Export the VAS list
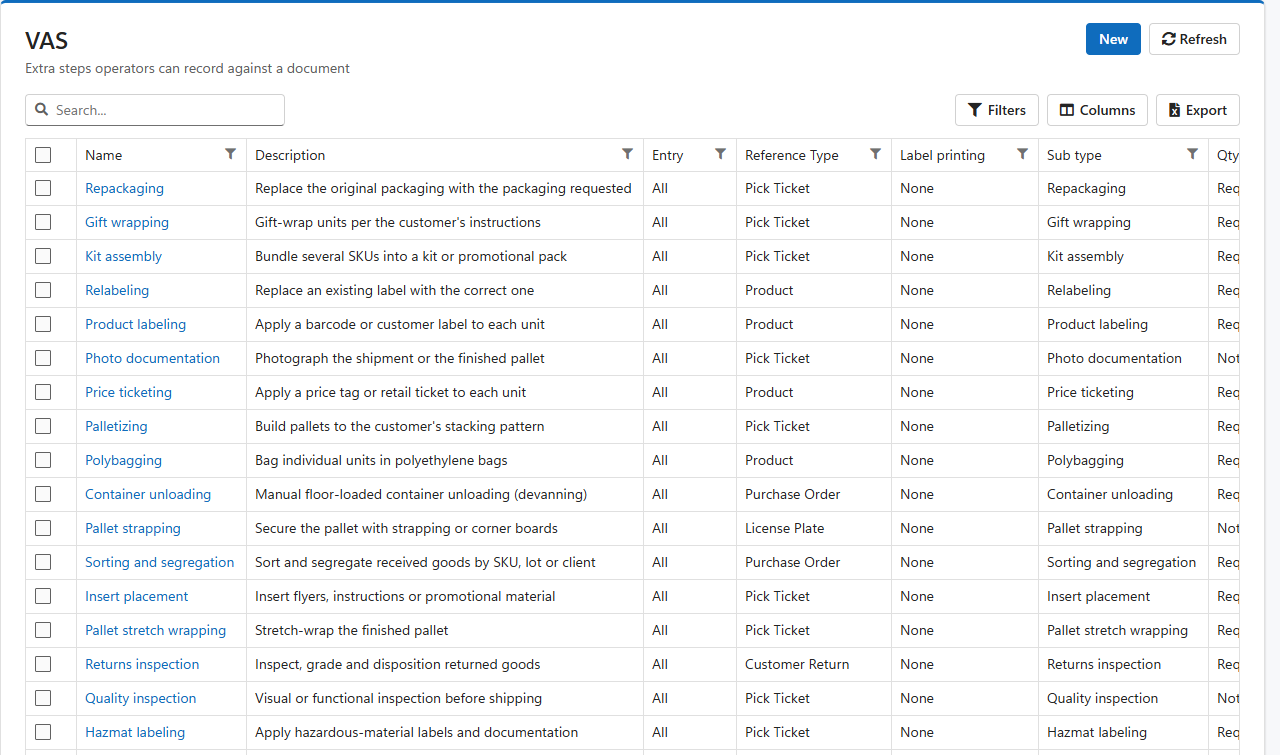Viewport: 1280px width, 755px height. pos(1198,110)
